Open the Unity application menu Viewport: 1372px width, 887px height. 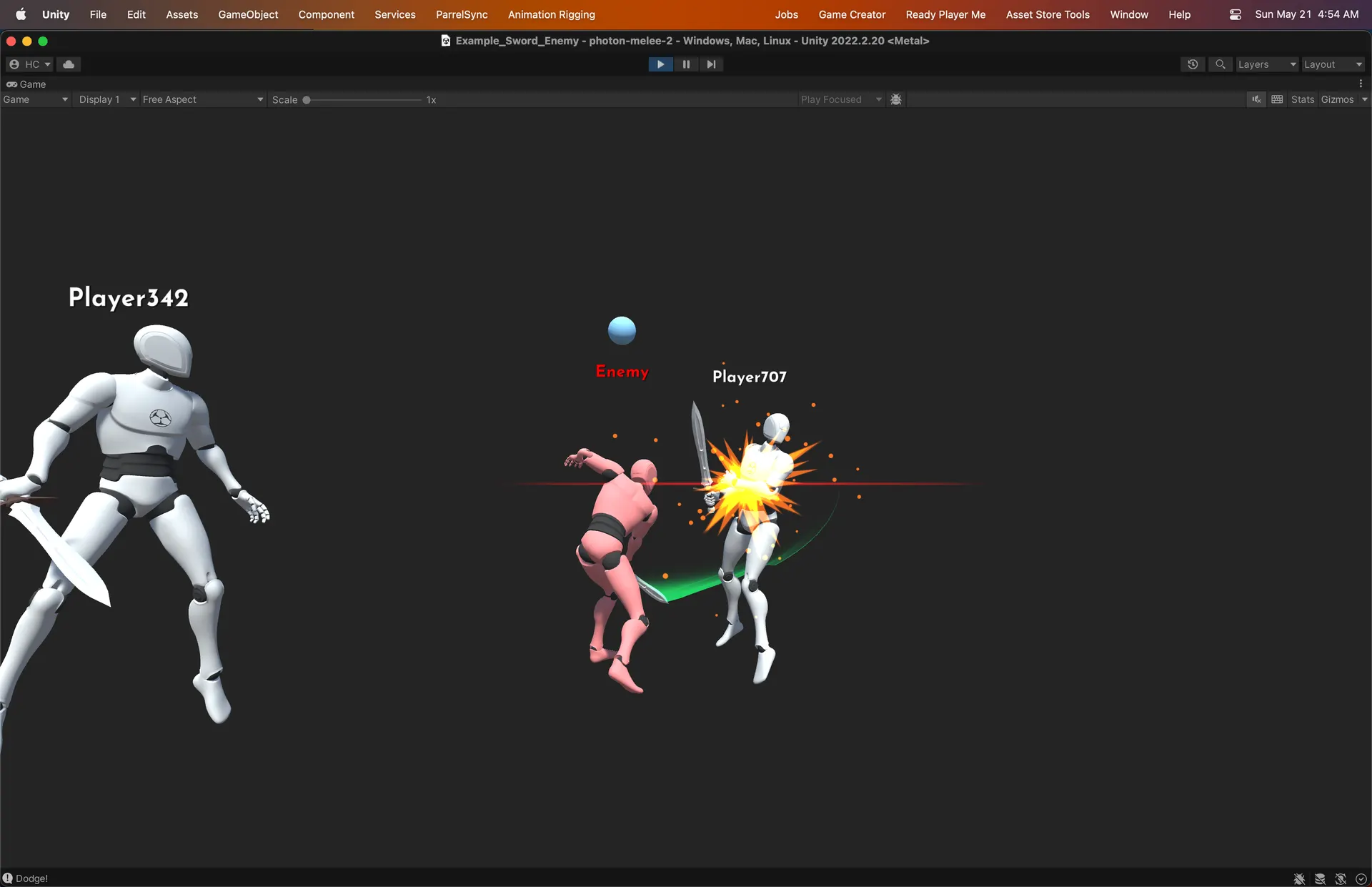[56, 14]
